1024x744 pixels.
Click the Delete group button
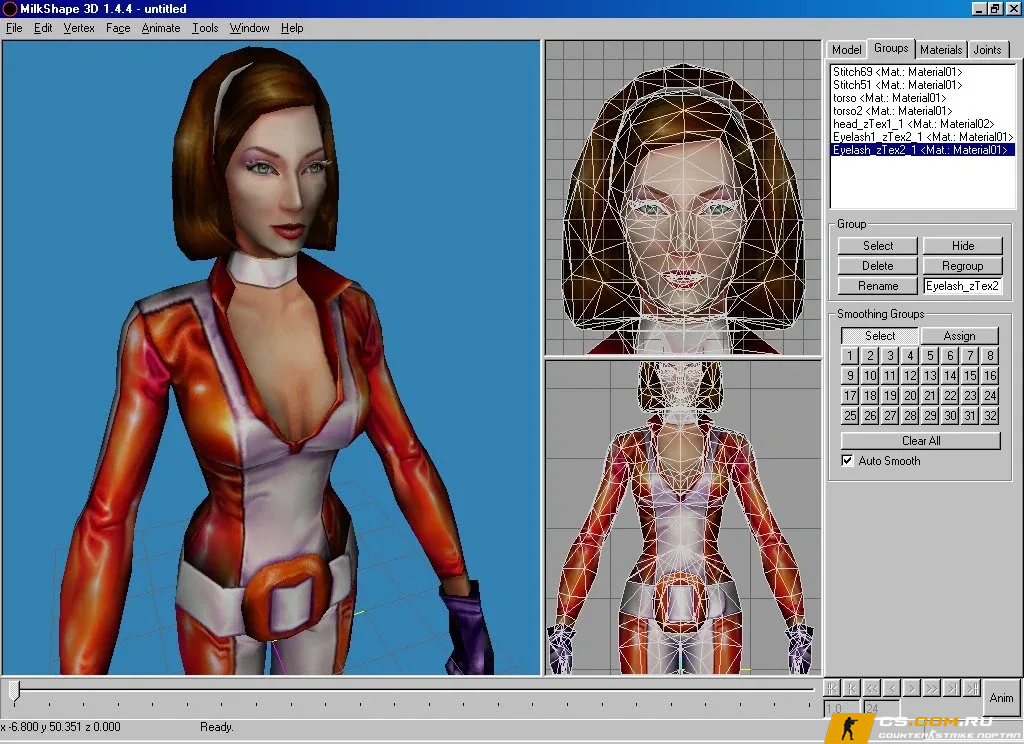point(878,266)
